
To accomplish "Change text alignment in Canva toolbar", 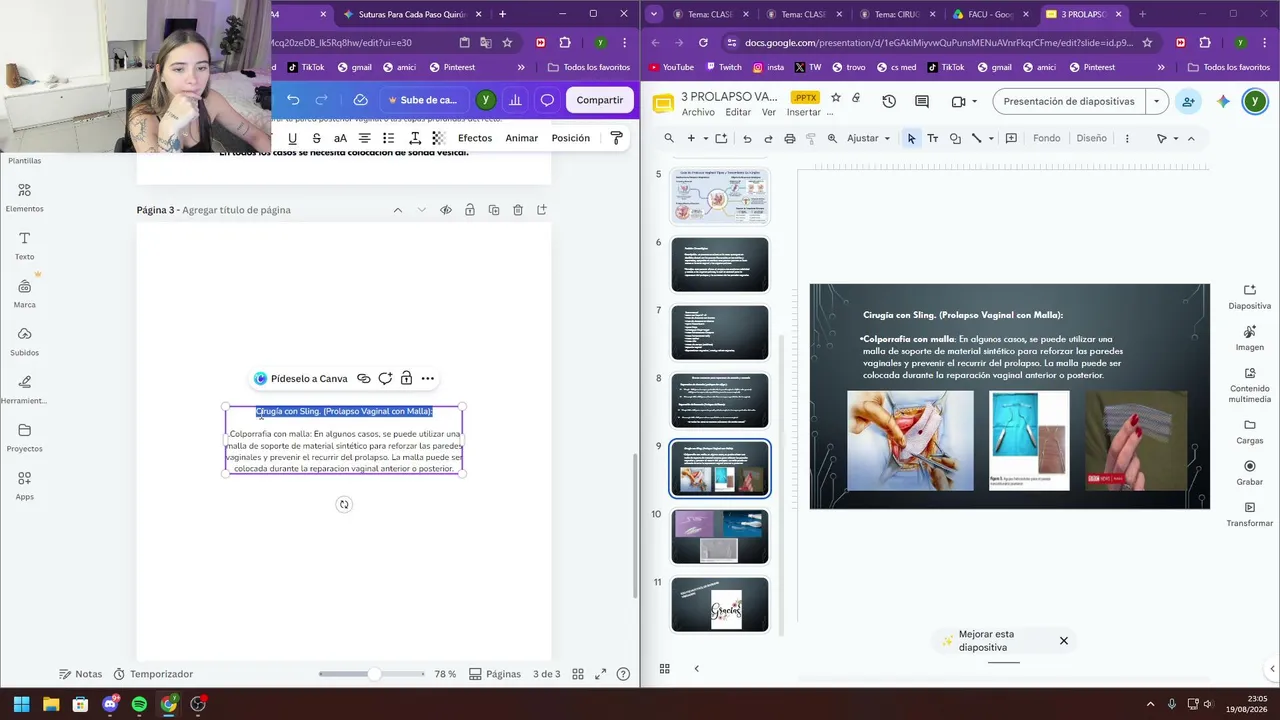I will coord(364,138).
